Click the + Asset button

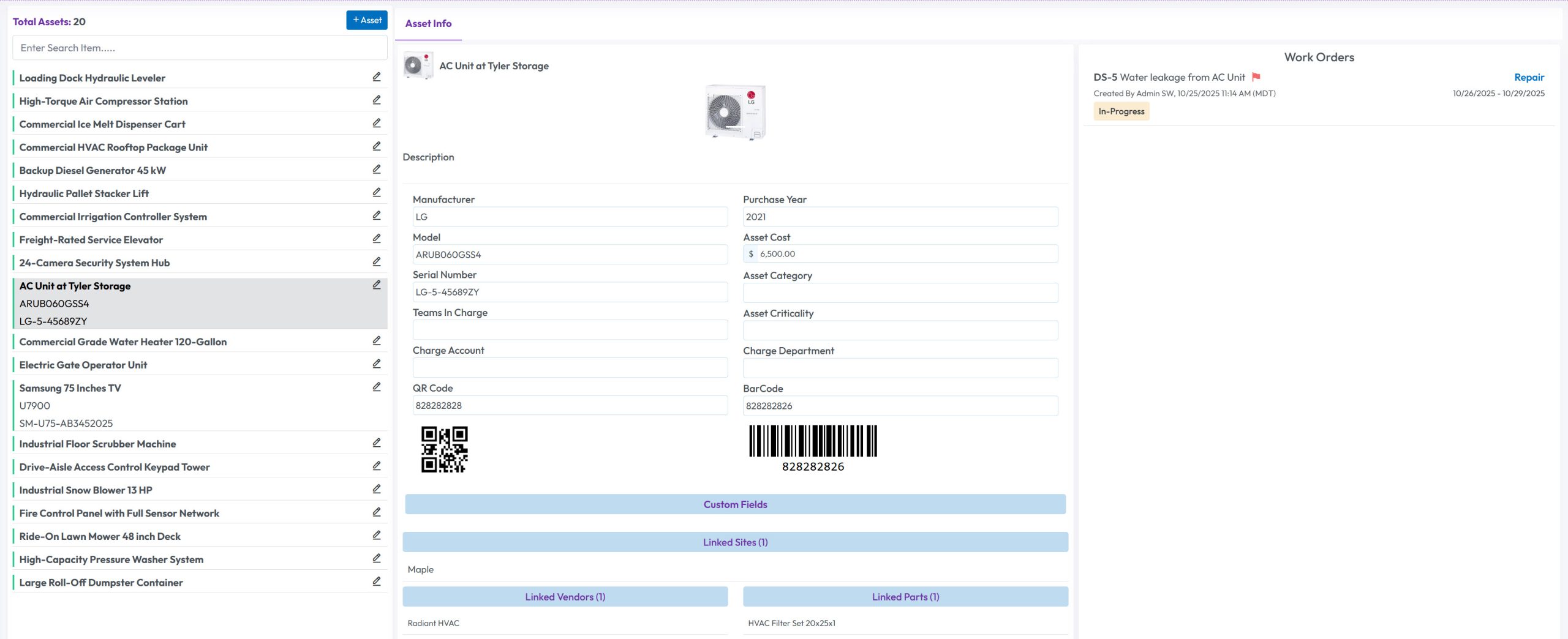(x=366, y=20)
